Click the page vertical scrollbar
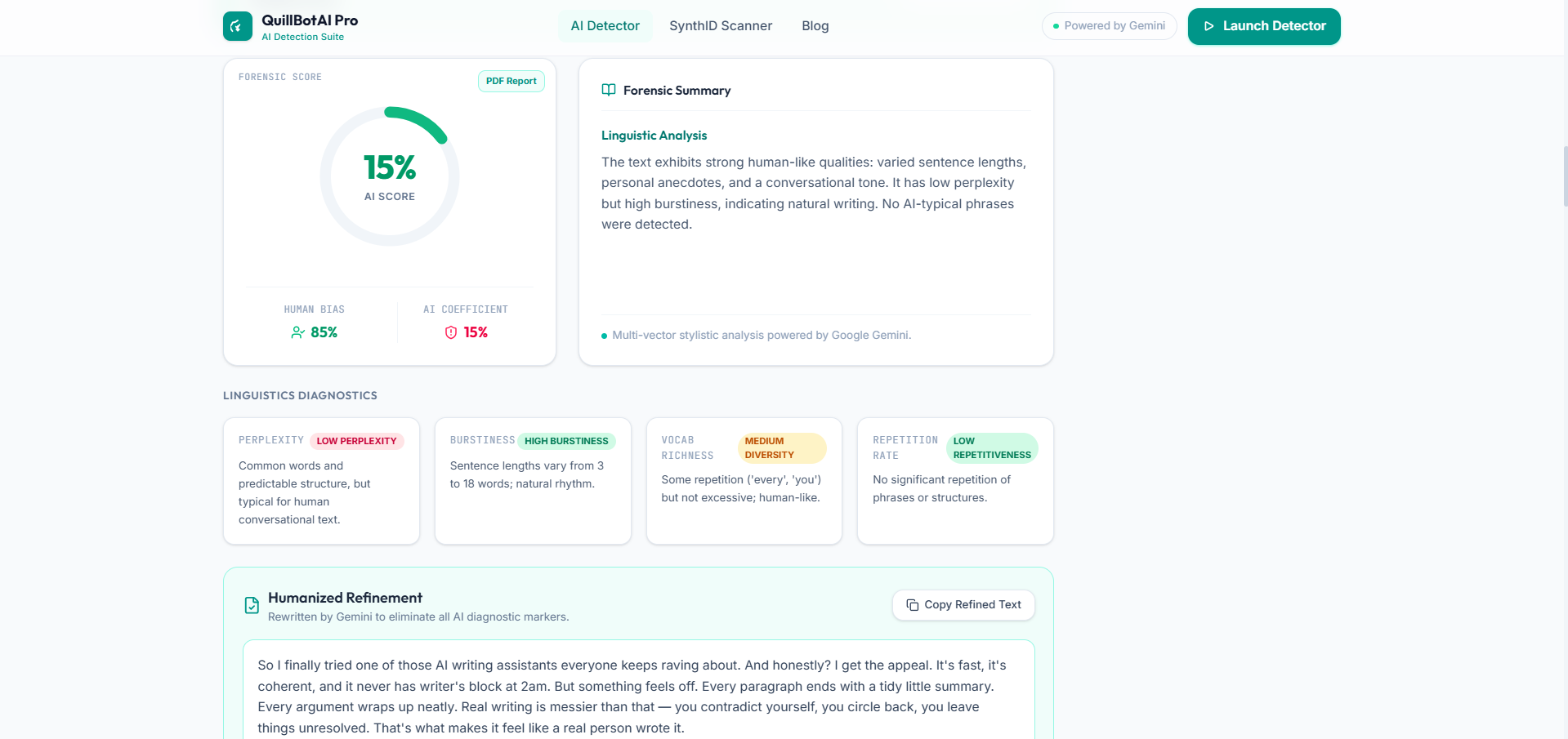 [1565, 176]
